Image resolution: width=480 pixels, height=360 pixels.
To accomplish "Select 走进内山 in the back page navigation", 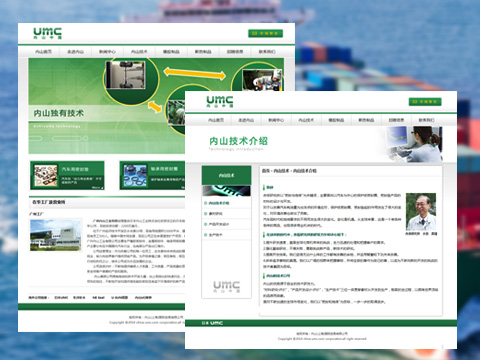I will click(75, 52).
